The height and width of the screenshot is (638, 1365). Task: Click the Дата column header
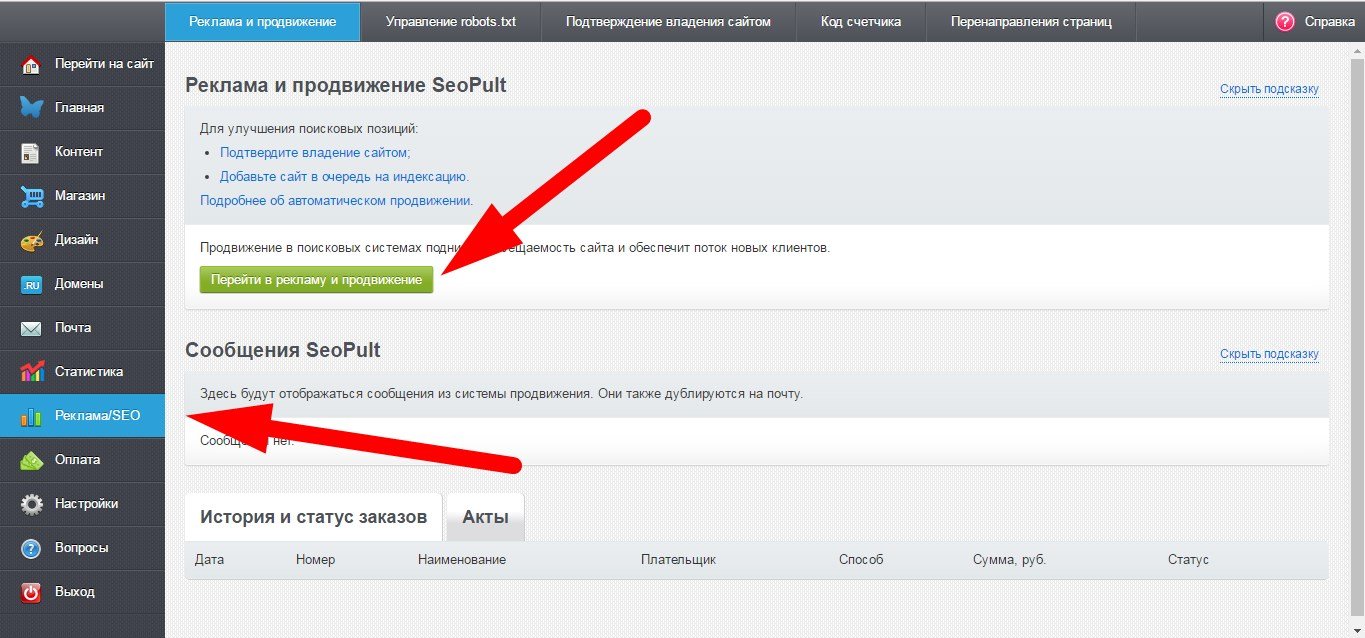(x=209, y=560)
